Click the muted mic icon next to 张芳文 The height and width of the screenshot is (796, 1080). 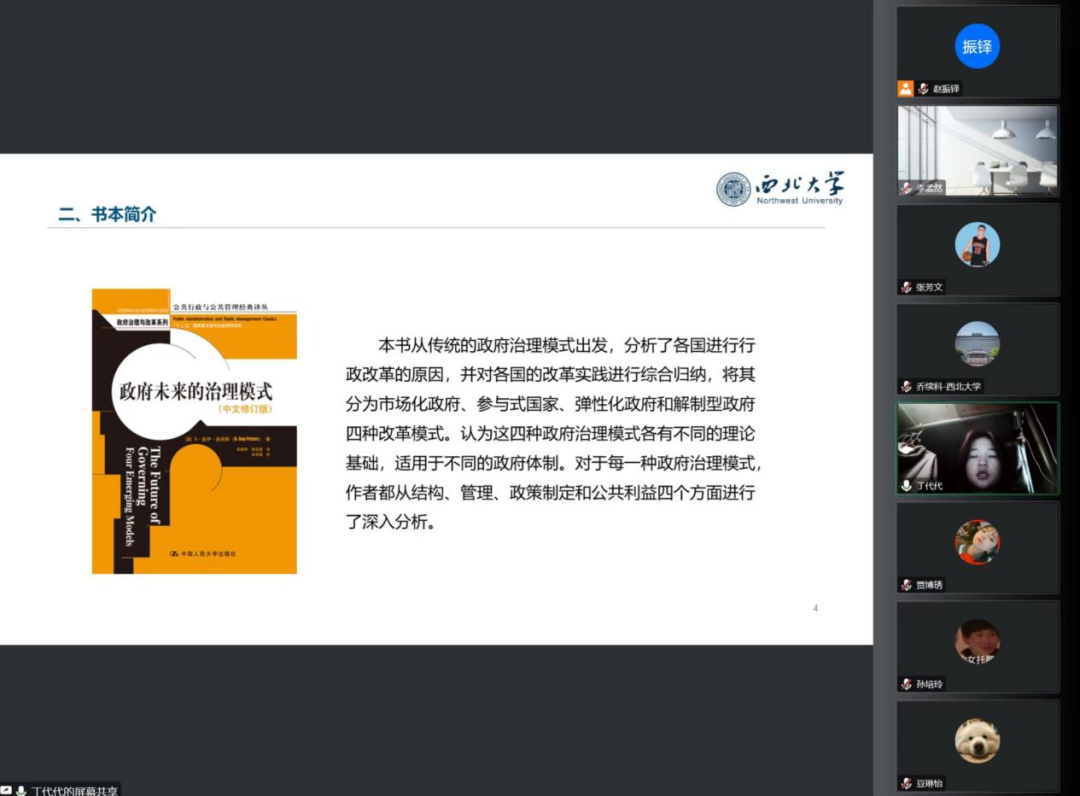[906, 287]
